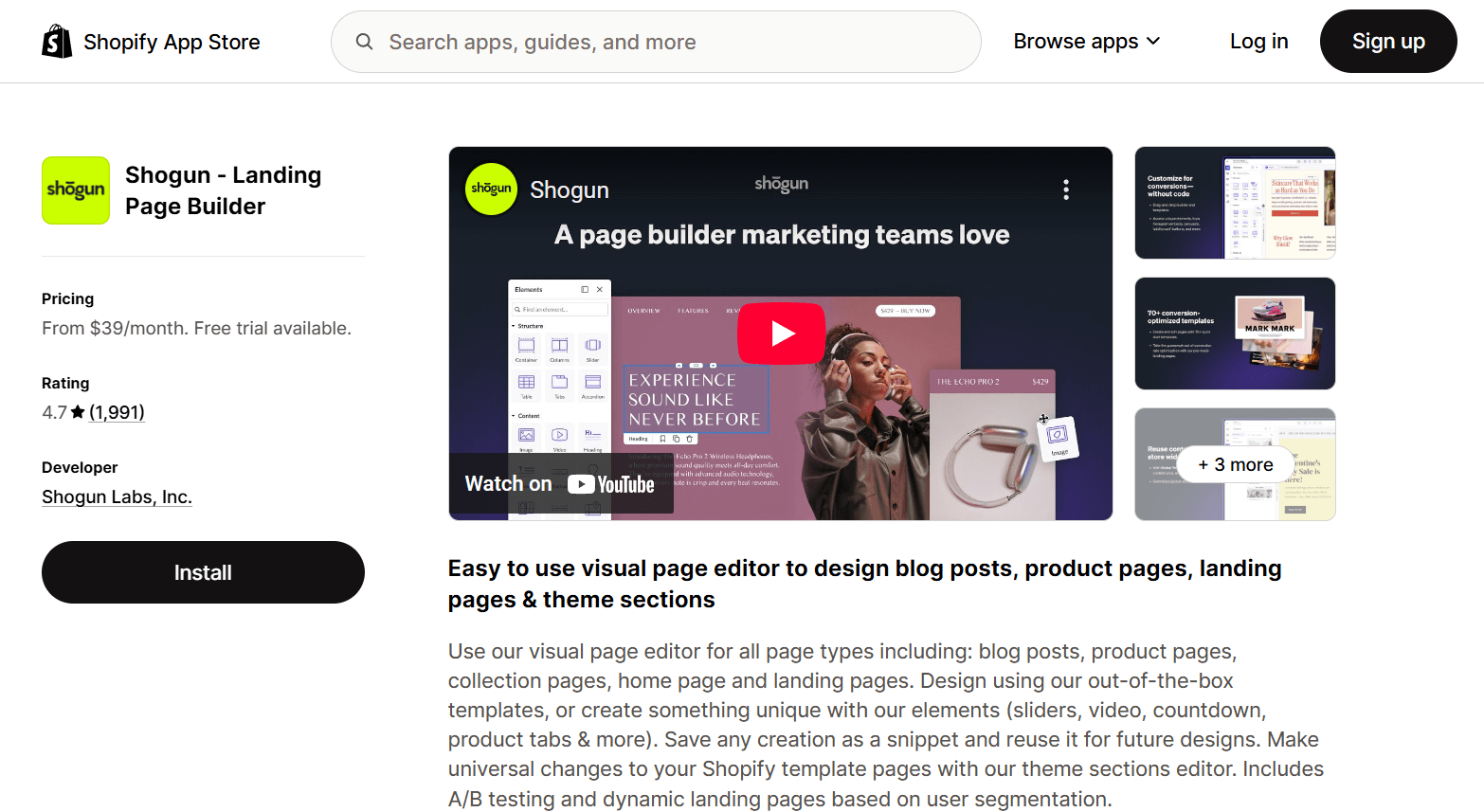
Task: Click the Rating label
Action: tap(65, 383)
